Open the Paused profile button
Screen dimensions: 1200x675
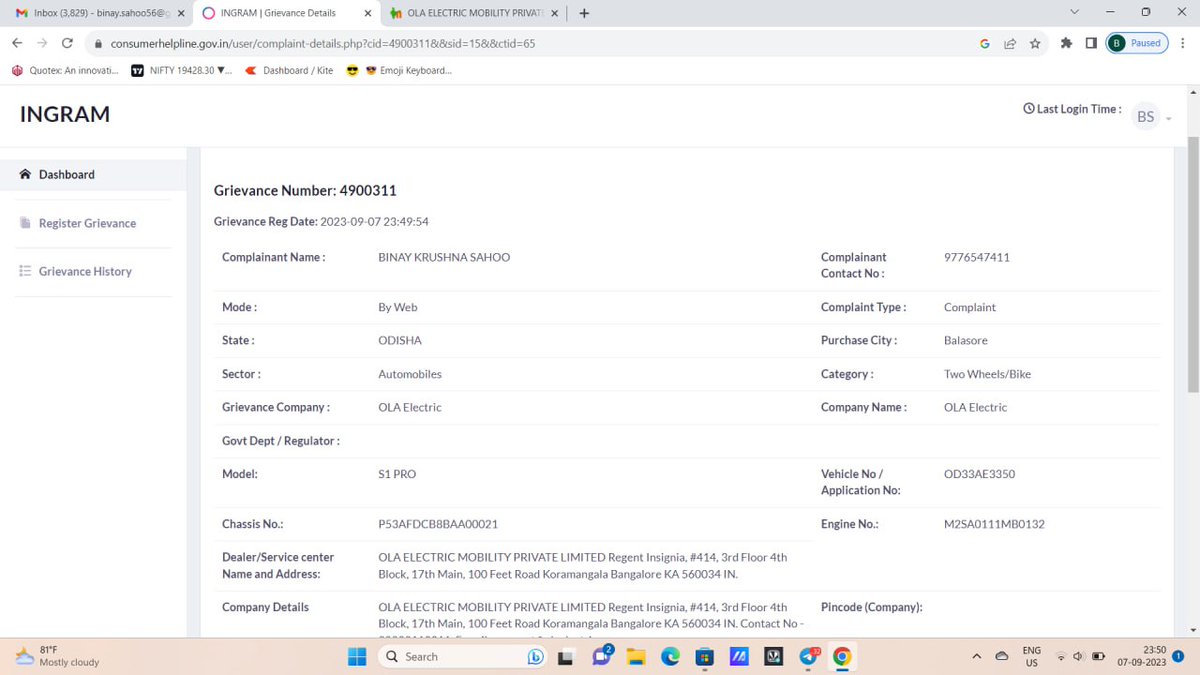(x=1137, y=43)
